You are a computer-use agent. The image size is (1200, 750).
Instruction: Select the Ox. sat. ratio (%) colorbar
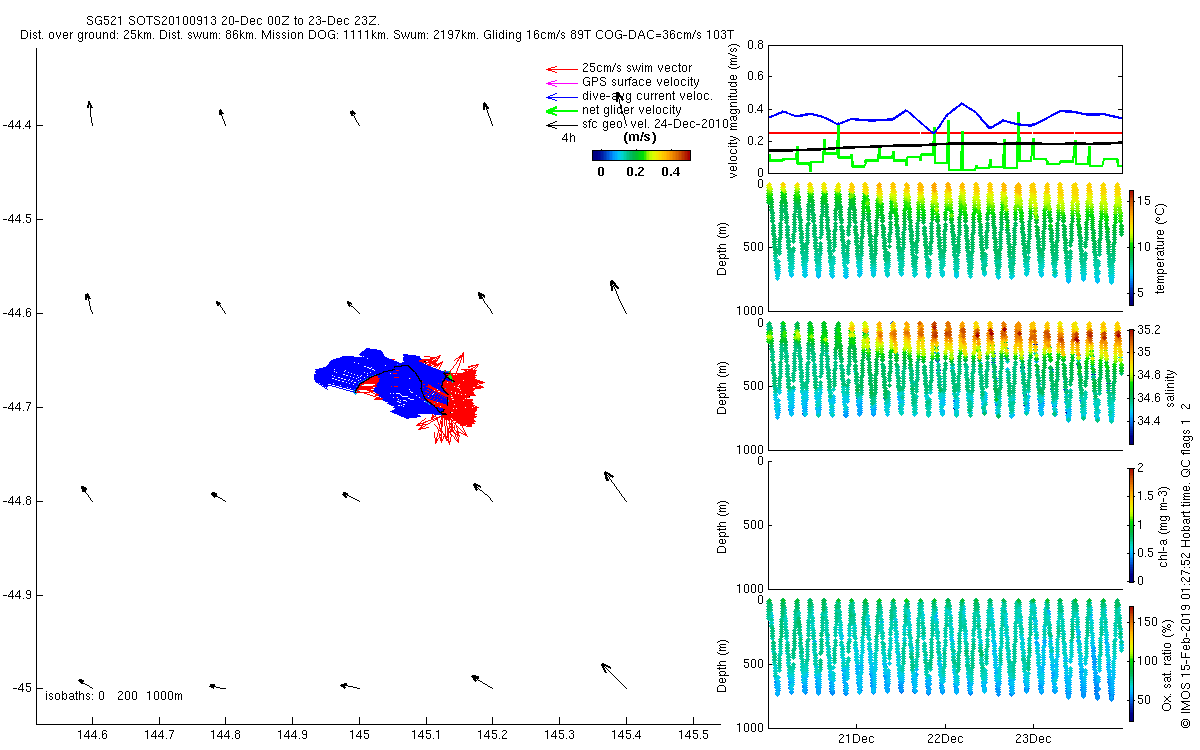pyautogui.click(x=1132, y=663)
